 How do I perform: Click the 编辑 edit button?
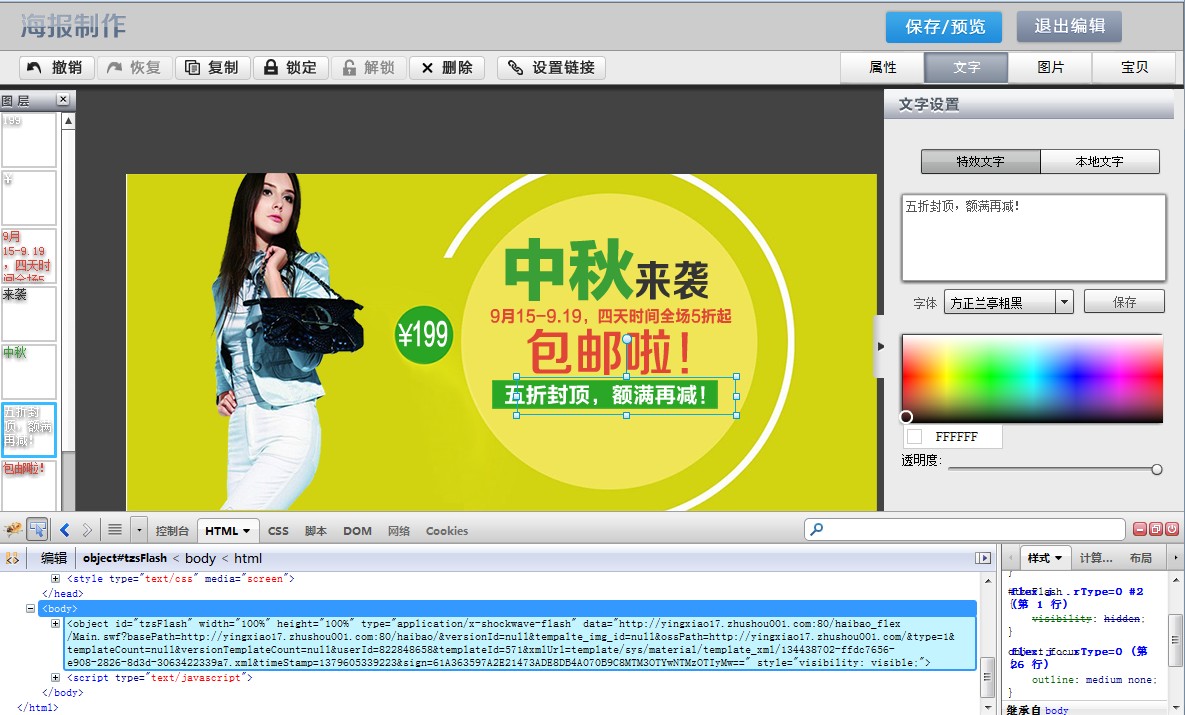[54, 559]
